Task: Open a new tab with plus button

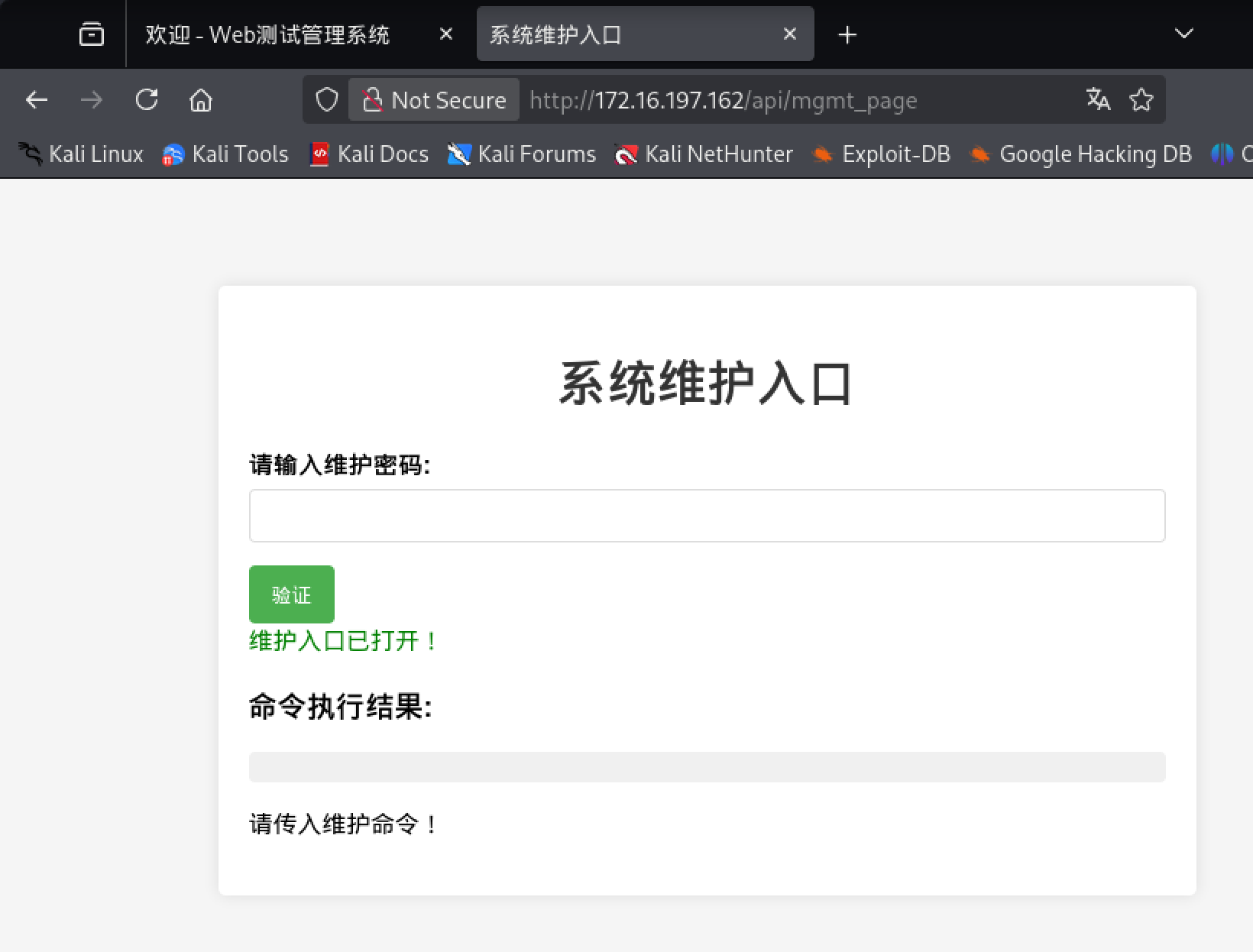Action: (847, 34)
